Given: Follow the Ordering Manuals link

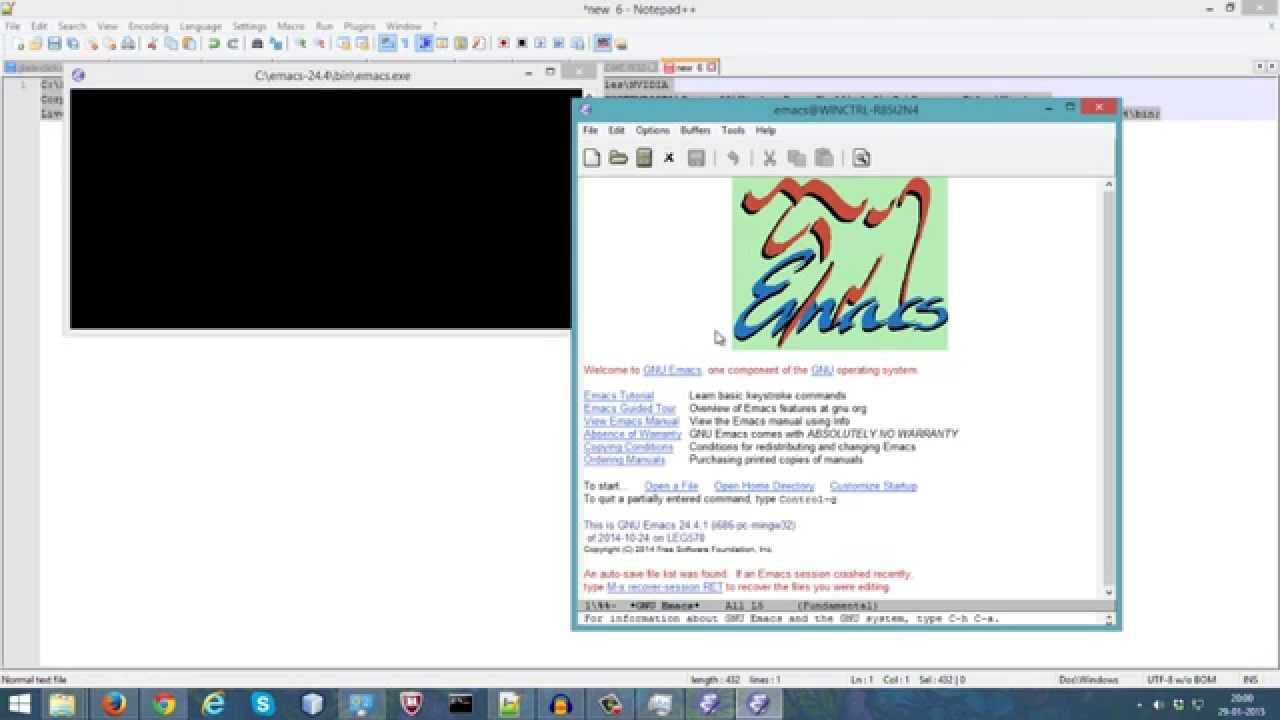Looking at the screenshot, I should [624, 460].
